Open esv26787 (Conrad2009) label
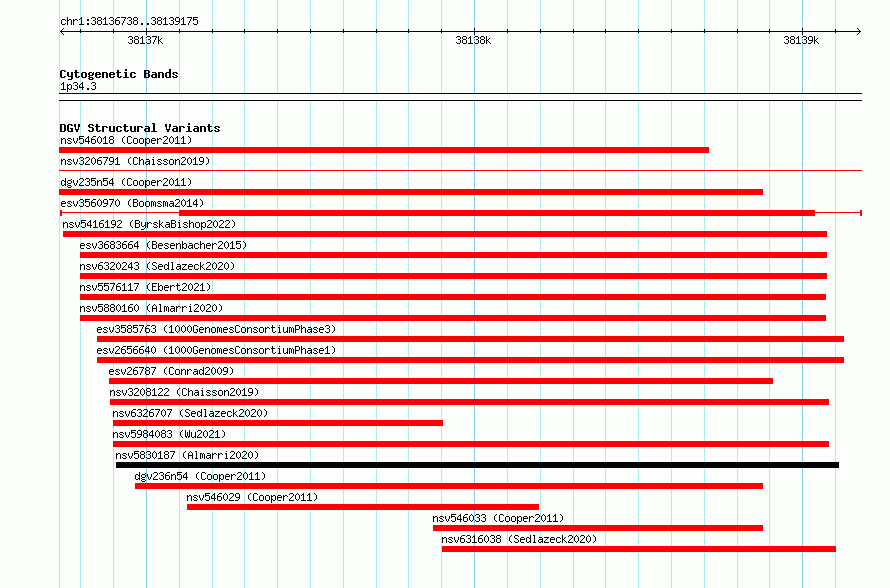This screenshot has width=890, height=588. click(171, 371)
